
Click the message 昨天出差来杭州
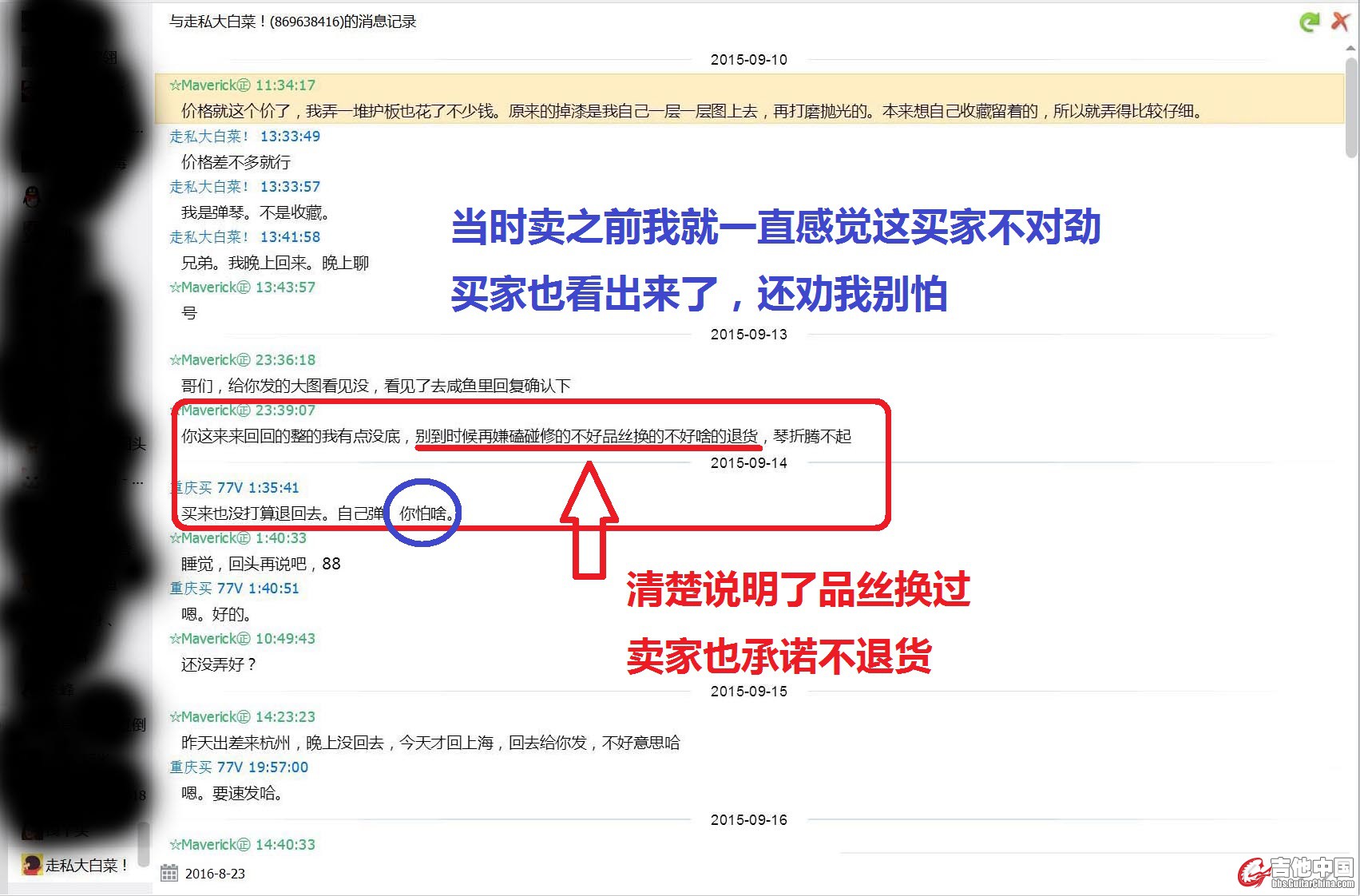pos(430,743)
